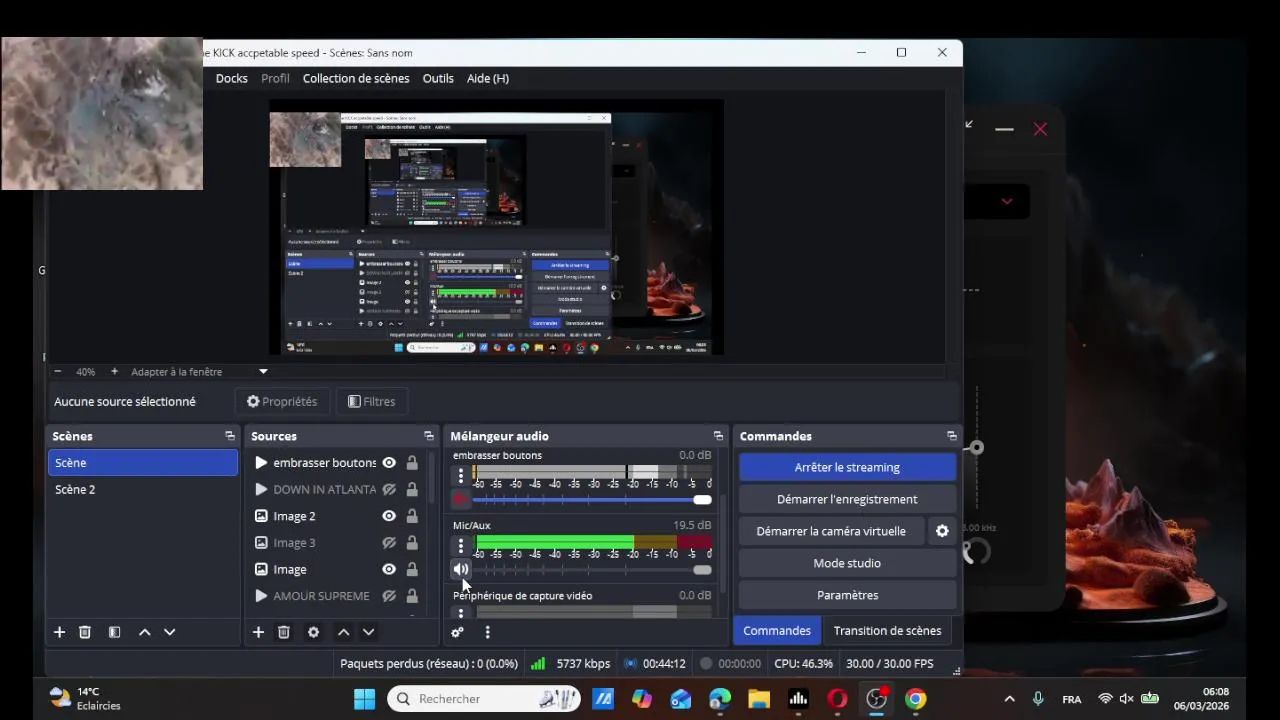The height and width of the screenshot is (720, 1280).
Task: Move scene down in Scènes panel
Action: [169, 632]
